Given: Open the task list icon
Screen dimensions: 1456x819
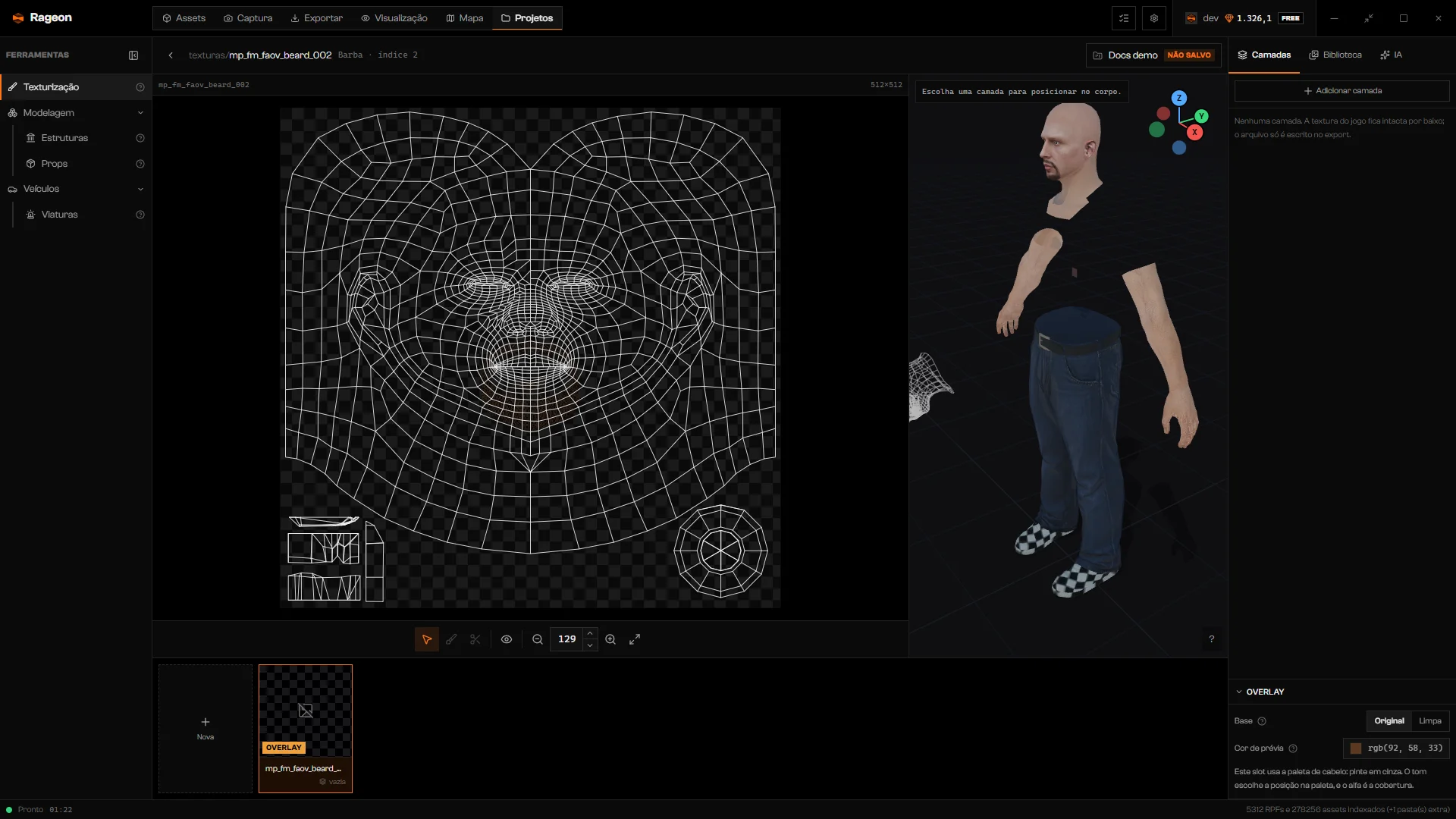Looking at the screenshot, I should (1124, 18).
